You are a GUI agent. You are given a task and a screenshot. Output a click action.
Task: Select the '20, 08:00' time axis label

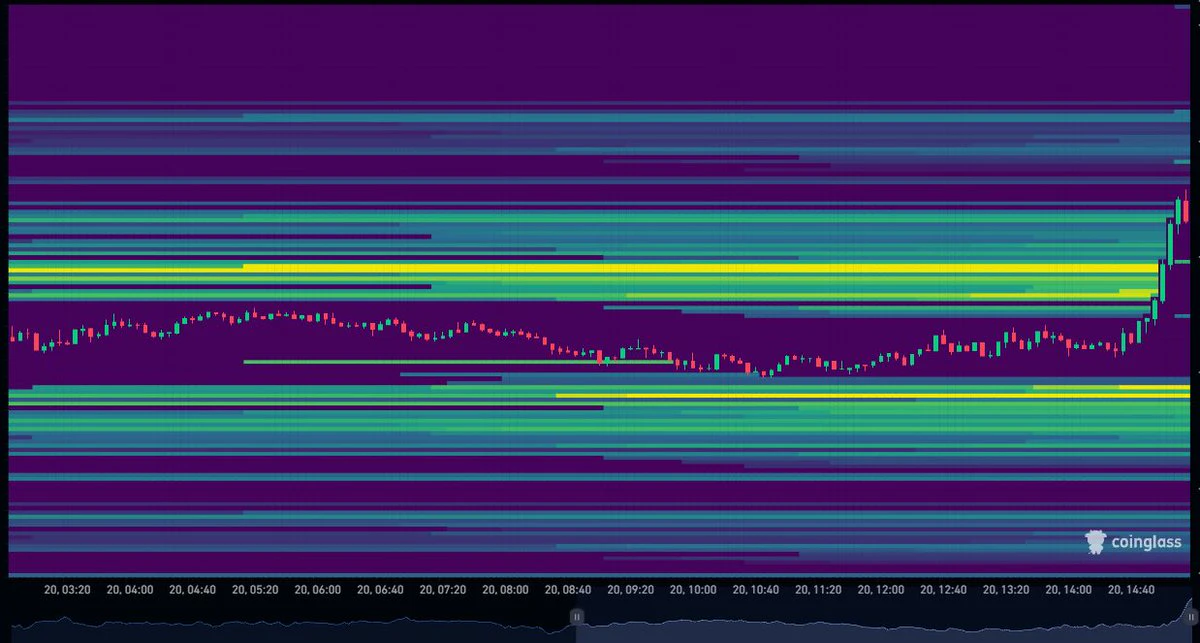507,590
